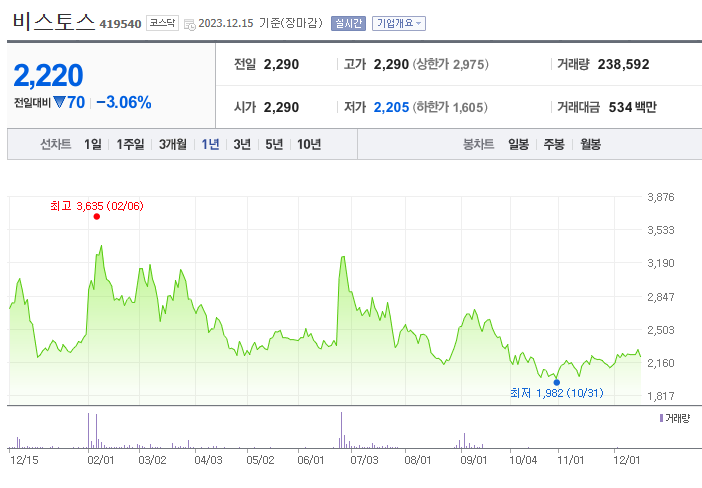Click the 하한가 1,605 text
This screenshot has height=488, width=702.
point(450,107)
